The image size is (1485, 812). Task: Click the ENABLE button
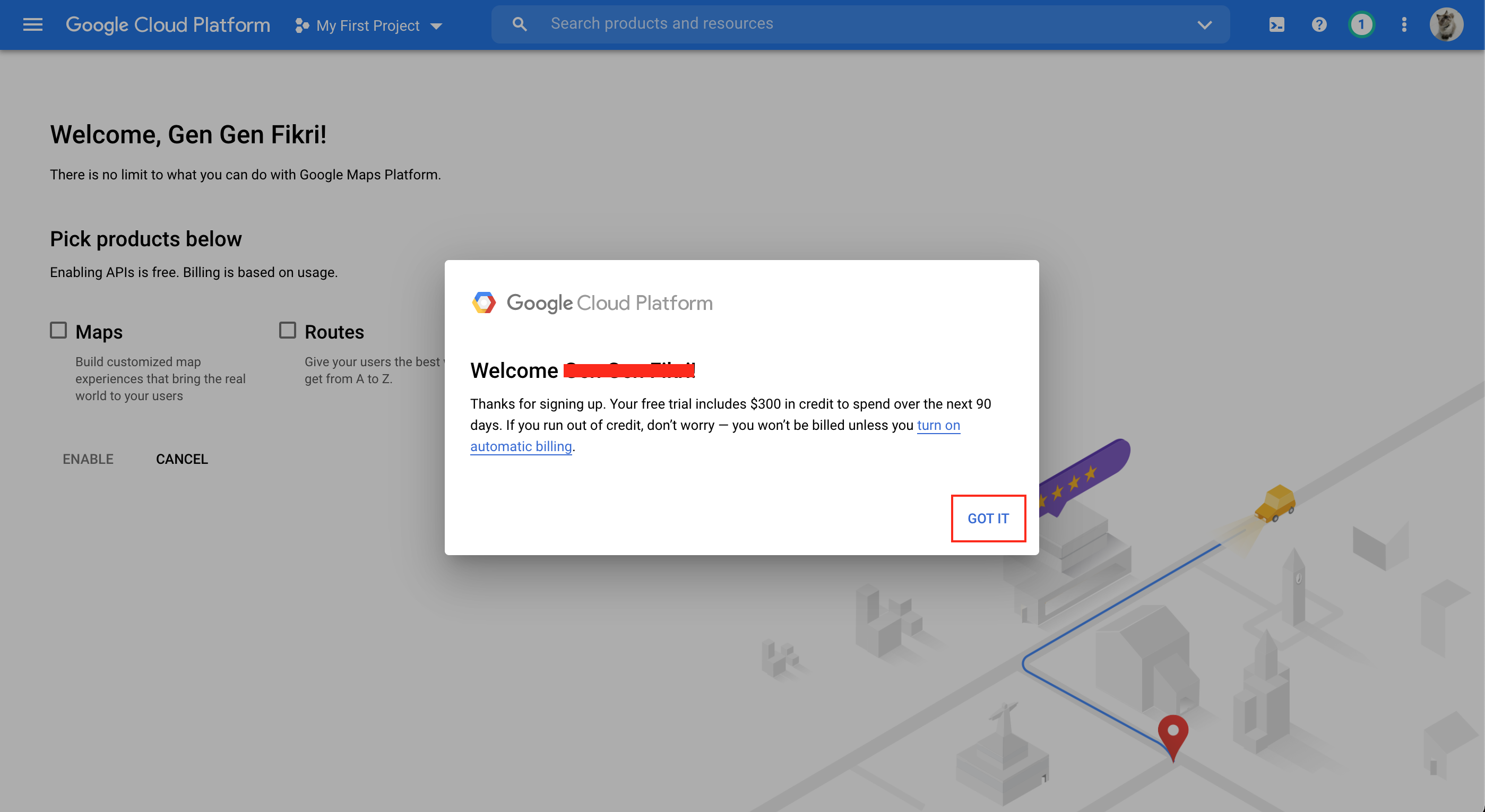(x=88, y=459)
